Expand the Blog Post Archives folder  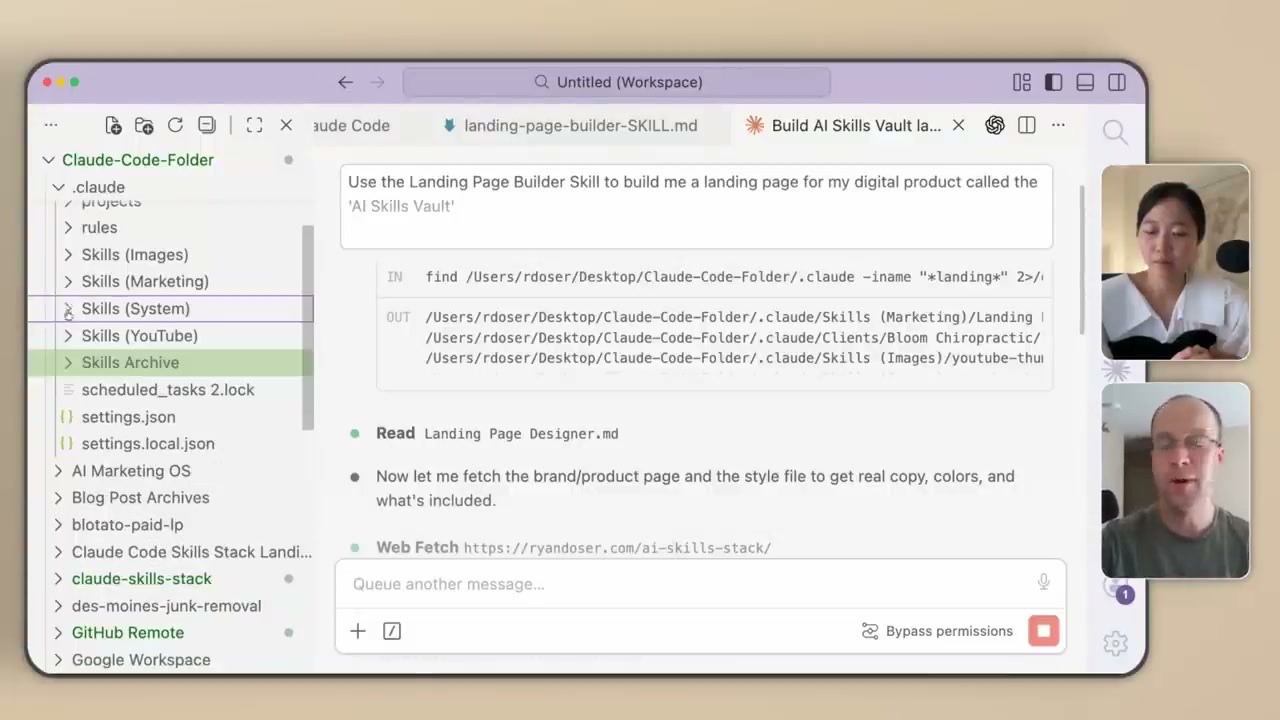point(58,498)
